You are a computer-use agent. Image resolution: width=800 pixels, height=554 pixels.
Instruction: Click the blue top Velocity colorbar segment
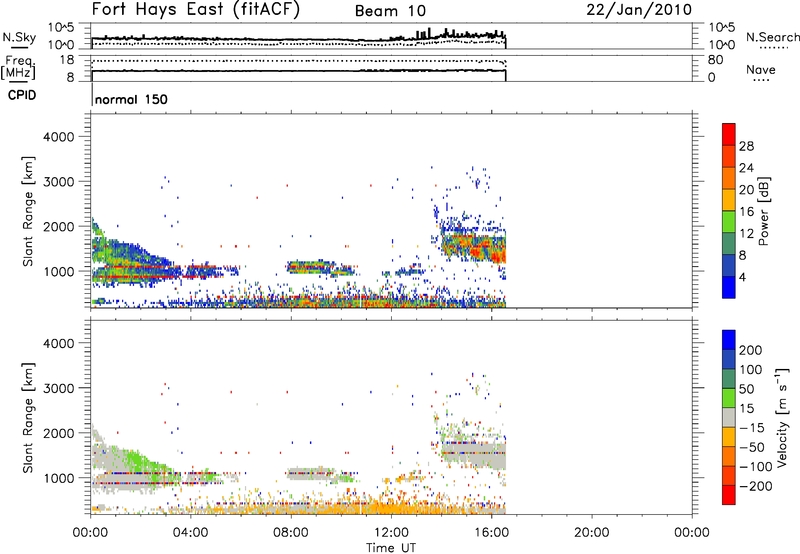pos(729,339)
